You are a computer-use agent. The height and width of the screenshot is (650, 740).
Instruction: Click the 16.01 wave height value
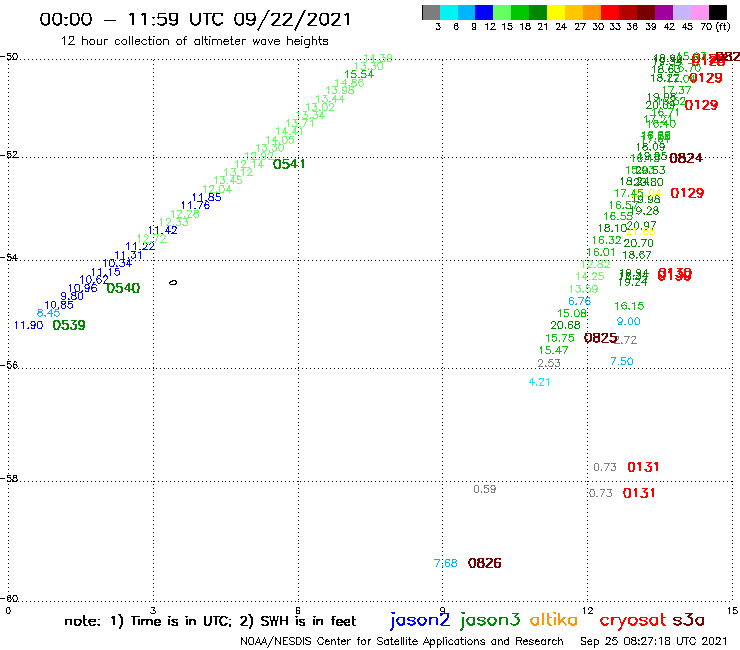point(601,253)
